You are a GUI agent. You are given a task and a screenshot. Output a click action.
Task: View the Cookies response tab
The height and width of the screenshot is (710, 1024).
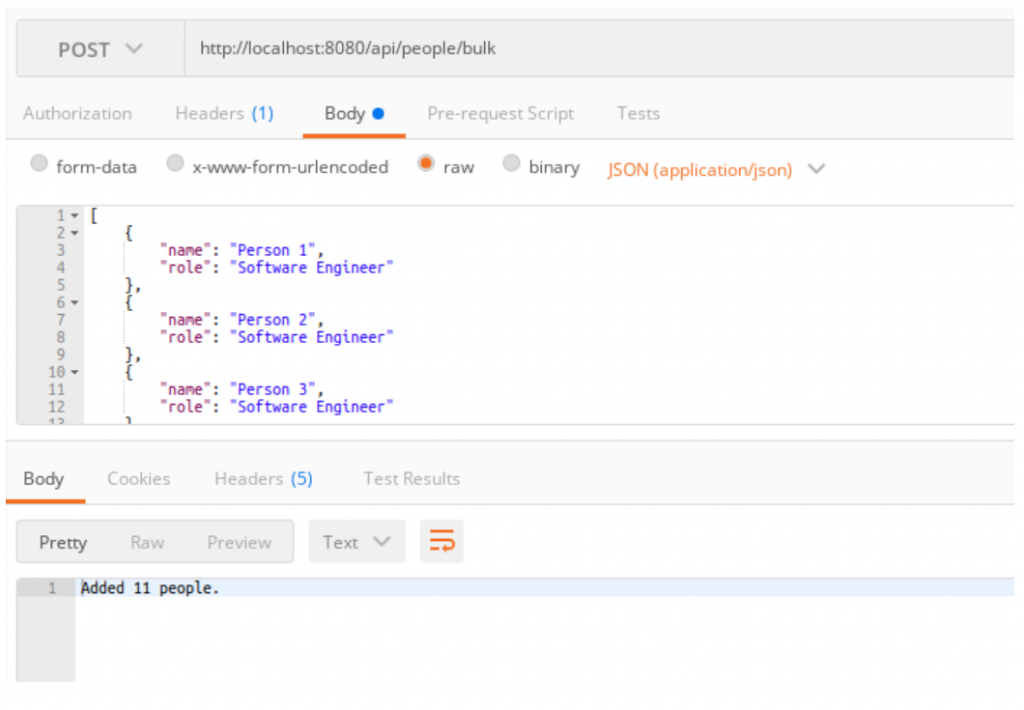point(138,478)
